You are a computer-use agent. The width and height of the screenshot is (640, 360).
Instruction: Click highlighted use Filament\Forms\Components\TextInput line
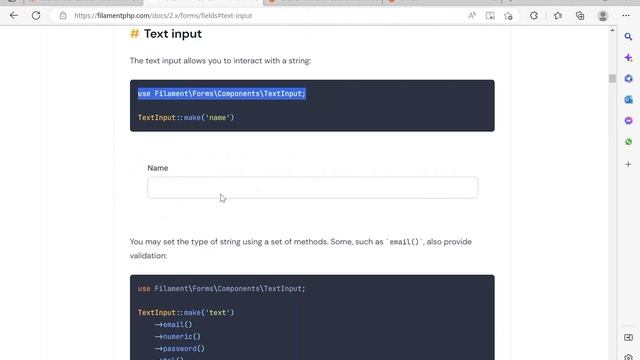[222, 93]
